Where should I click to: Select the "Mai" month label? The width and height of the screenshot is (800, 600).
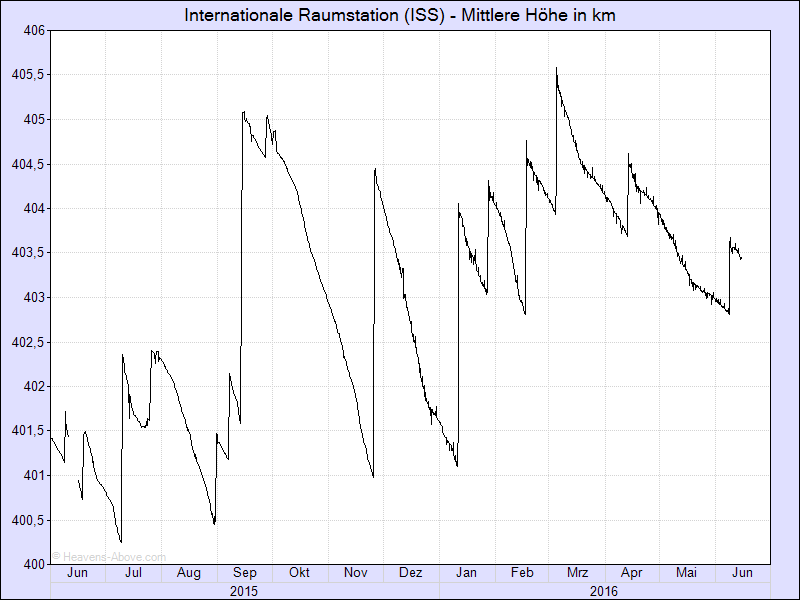click(686, 573)
